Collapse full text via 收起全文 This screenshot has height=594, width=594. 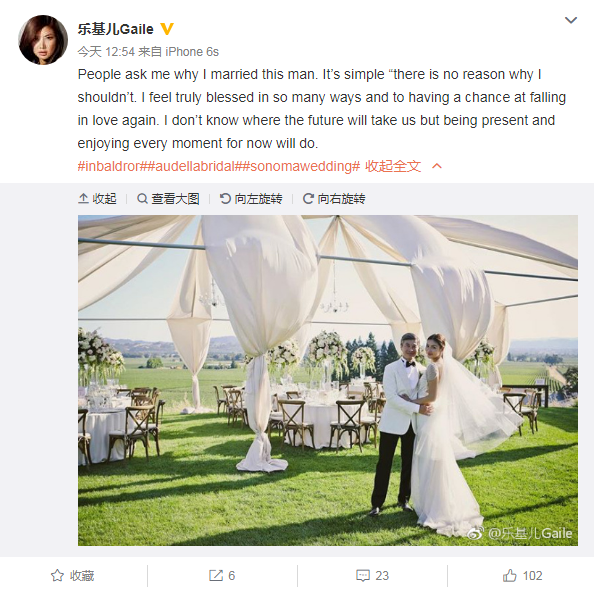[x=393, y=166]
